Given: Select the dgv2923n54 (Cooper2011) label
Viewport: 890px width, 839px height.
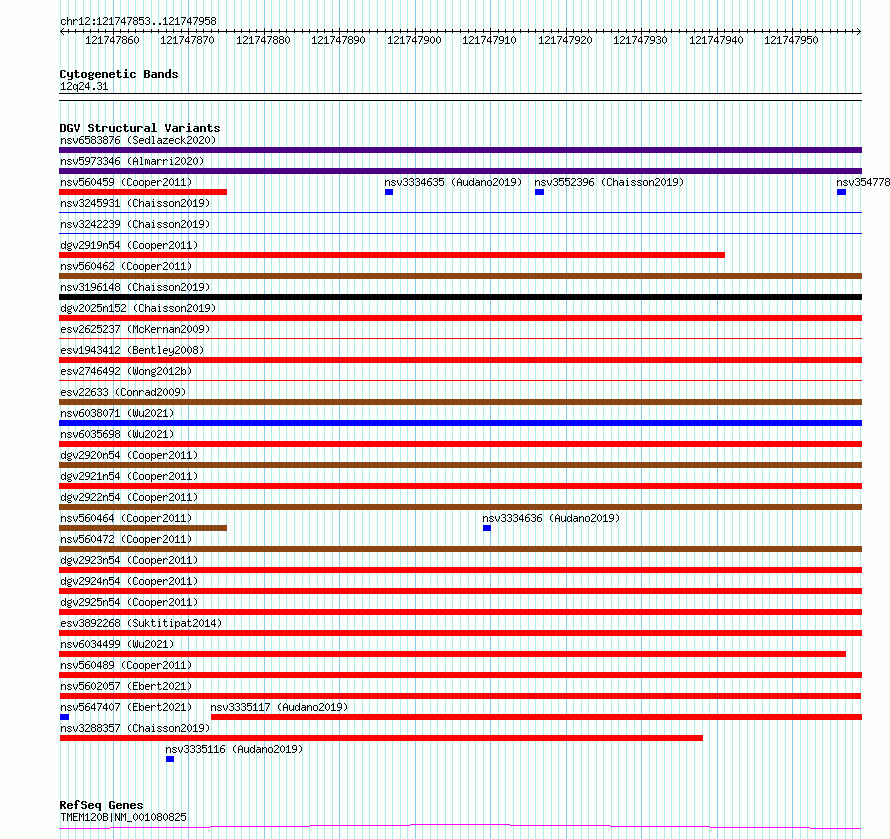Looking at the screenshot, I should [129, 560].
